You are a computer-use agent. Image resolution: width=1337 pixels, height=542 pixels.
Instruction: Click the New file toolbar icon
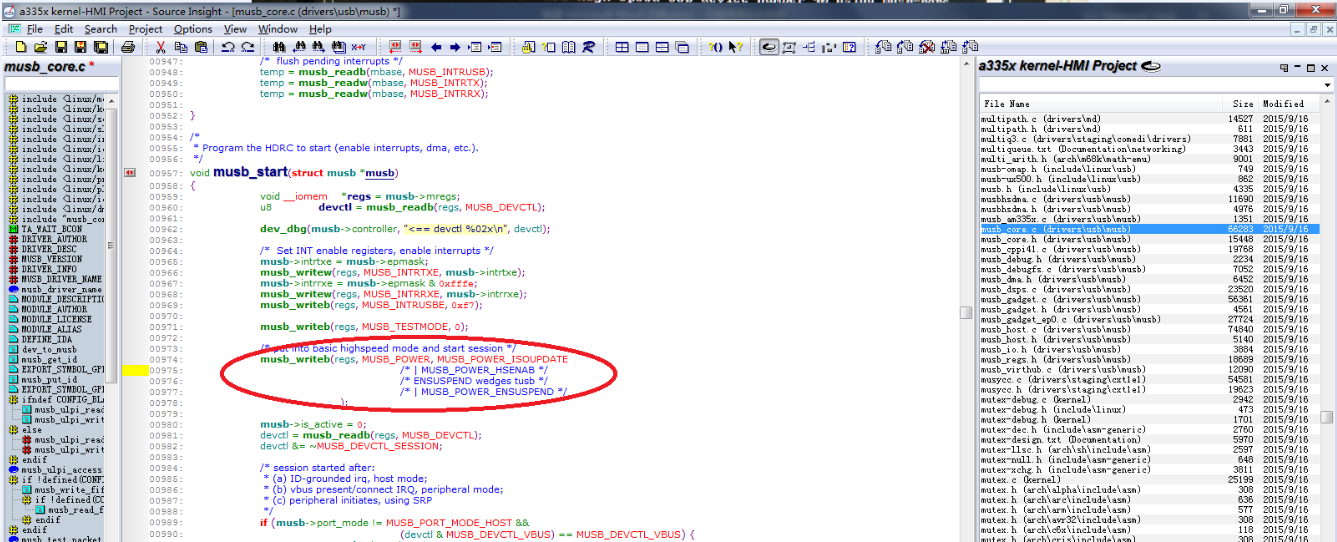(20, 47)
